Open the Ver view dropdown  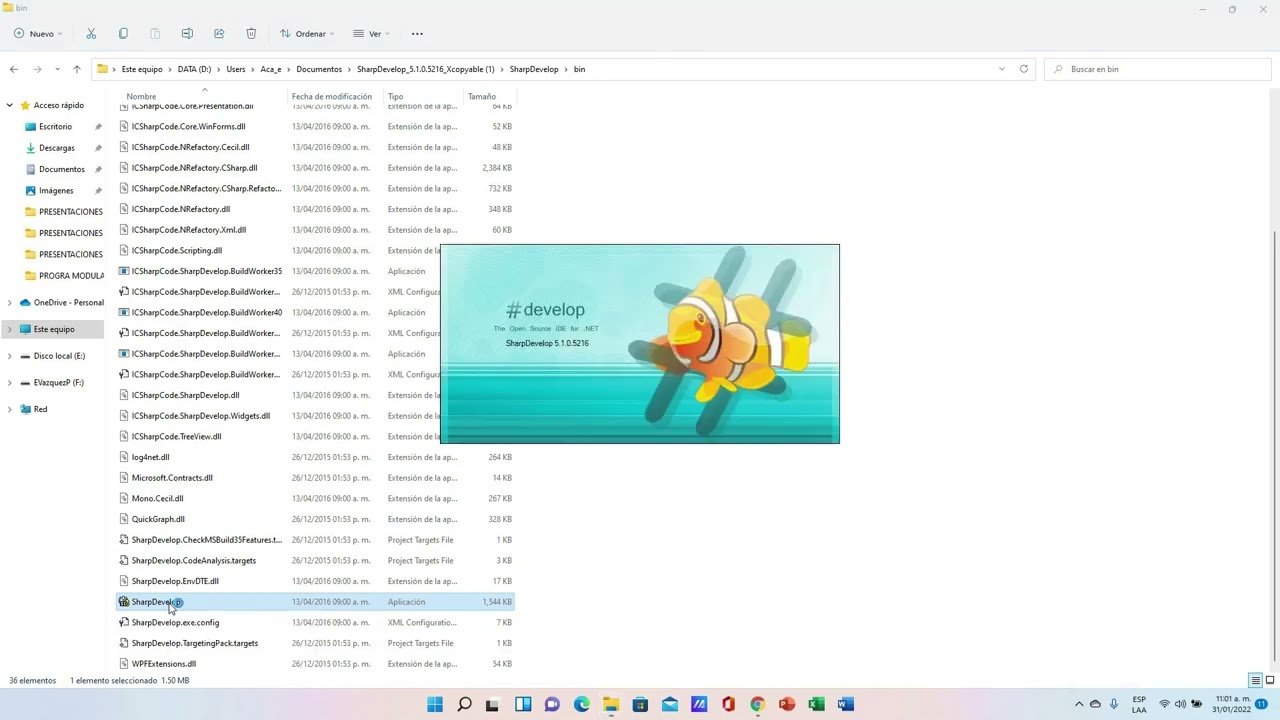[x=371, y=34]
